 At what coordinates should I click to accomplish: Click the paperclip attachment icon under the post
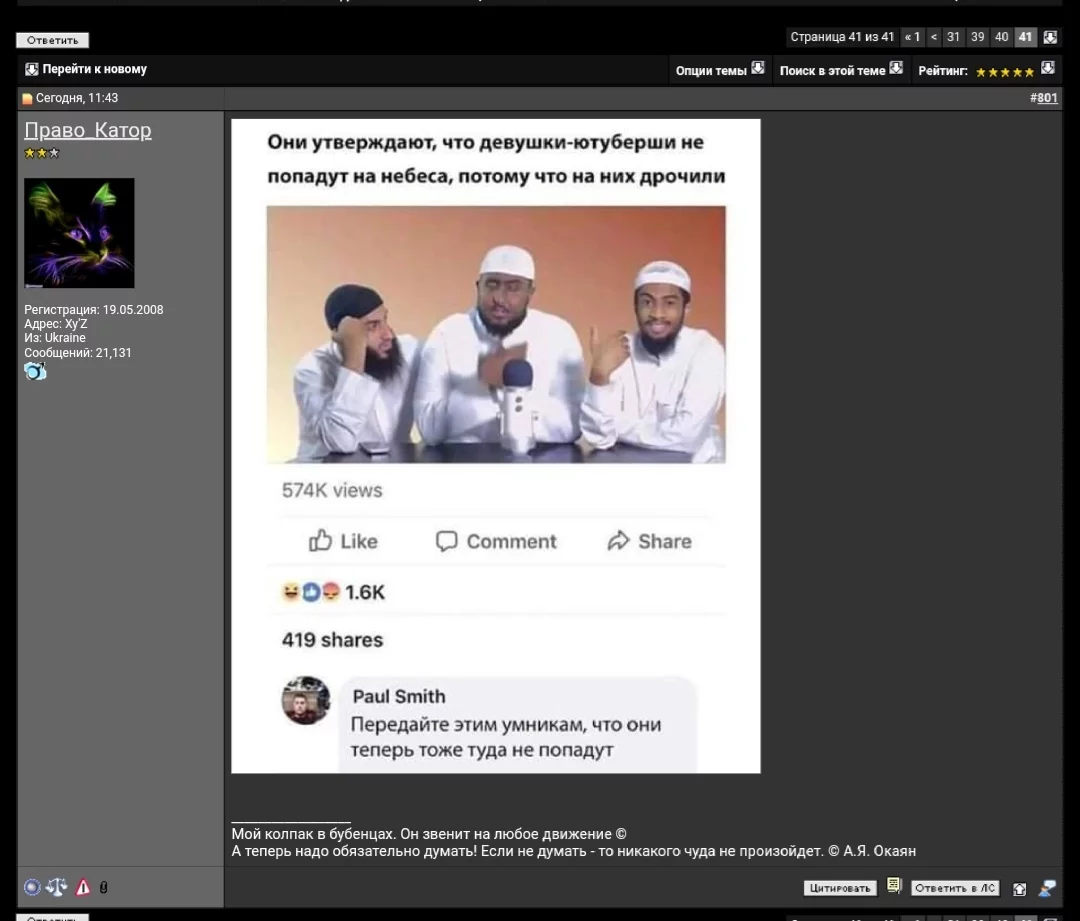[104, 887]
